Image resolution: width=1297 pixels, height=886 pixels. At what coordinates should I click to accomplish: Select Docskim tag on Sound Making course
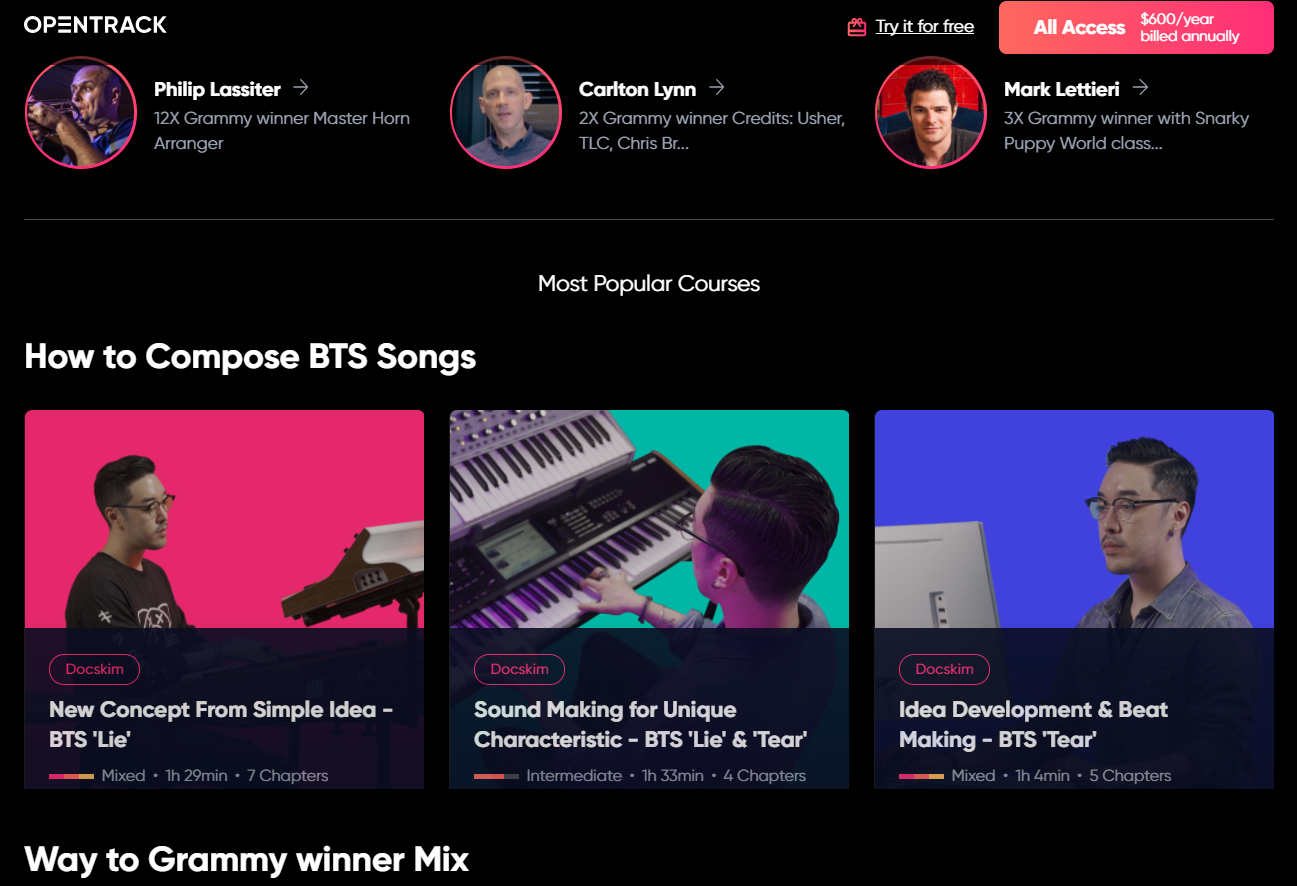click(x=519, y=669)
